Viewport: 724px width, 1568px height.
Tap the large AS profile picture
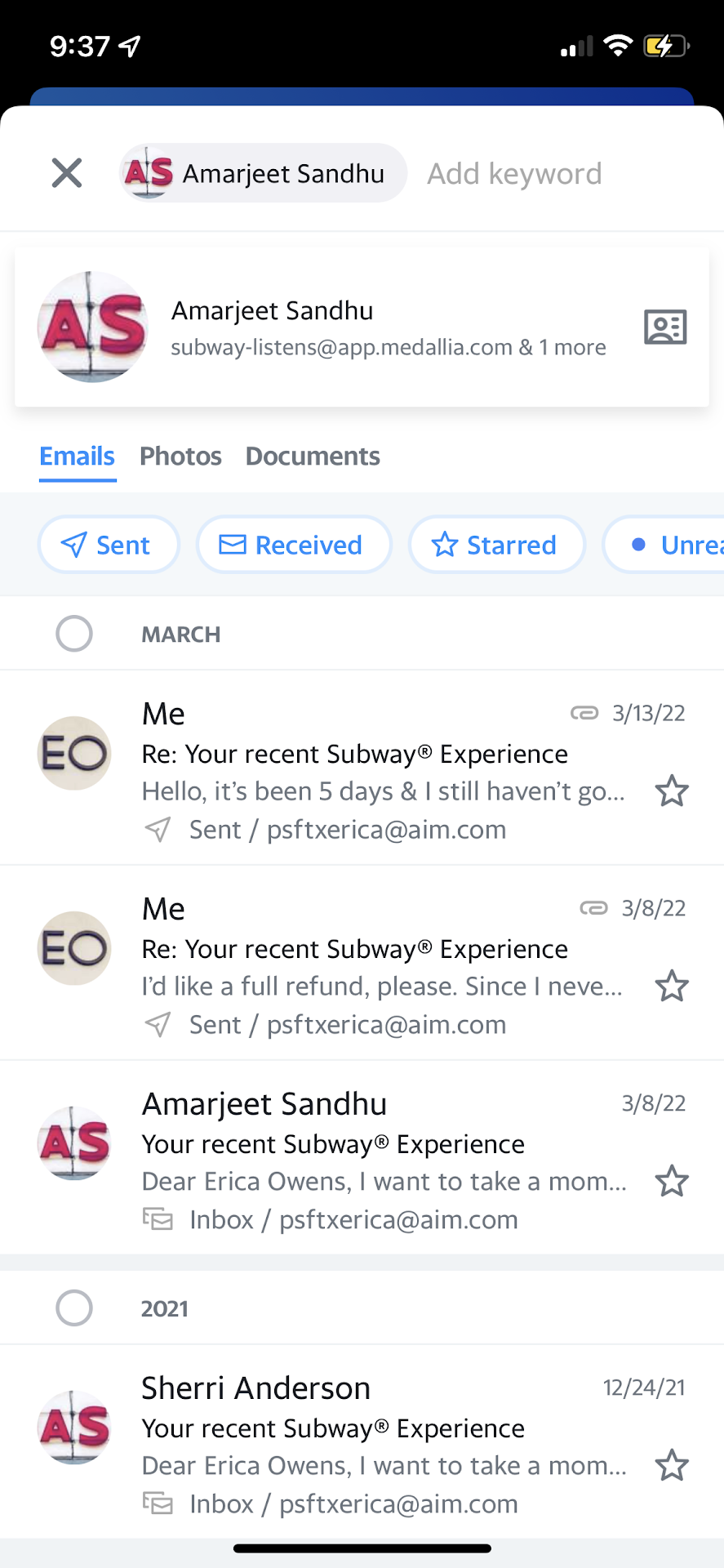point(93,327)
